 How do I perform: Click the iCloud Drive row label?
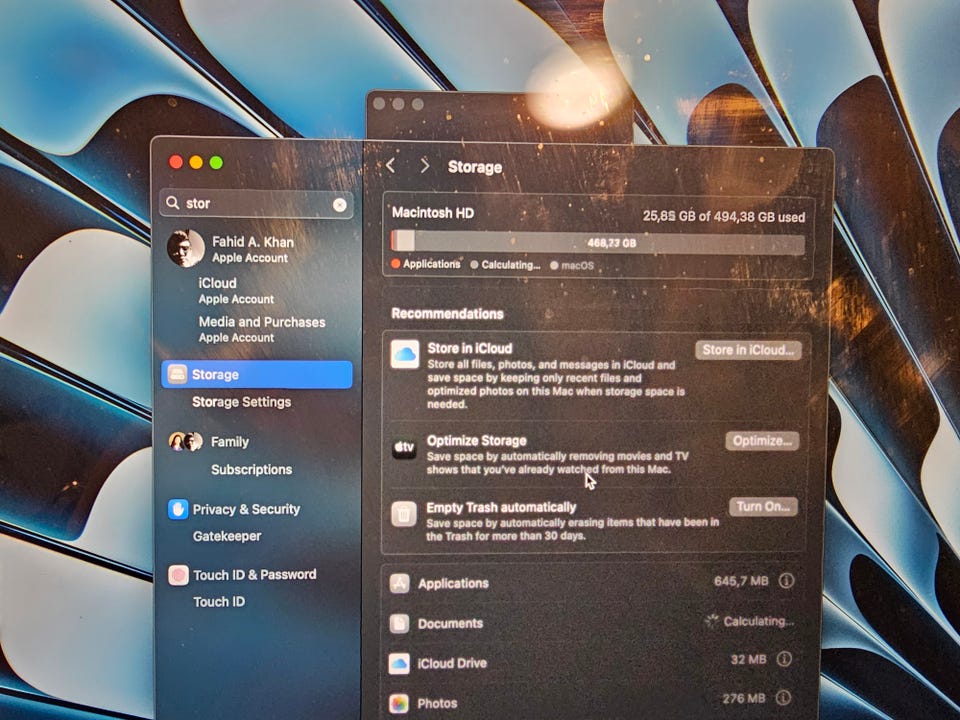(x=452, y=663)
